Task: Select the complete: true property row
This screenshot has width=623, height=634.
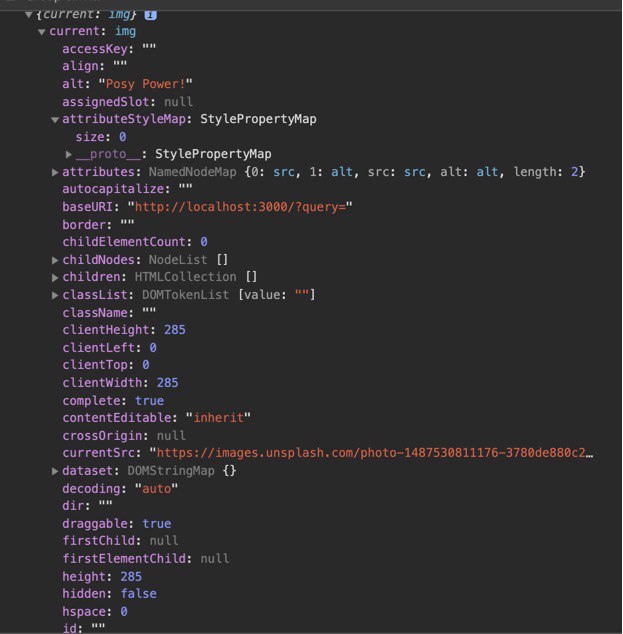Action: point(113,401)
